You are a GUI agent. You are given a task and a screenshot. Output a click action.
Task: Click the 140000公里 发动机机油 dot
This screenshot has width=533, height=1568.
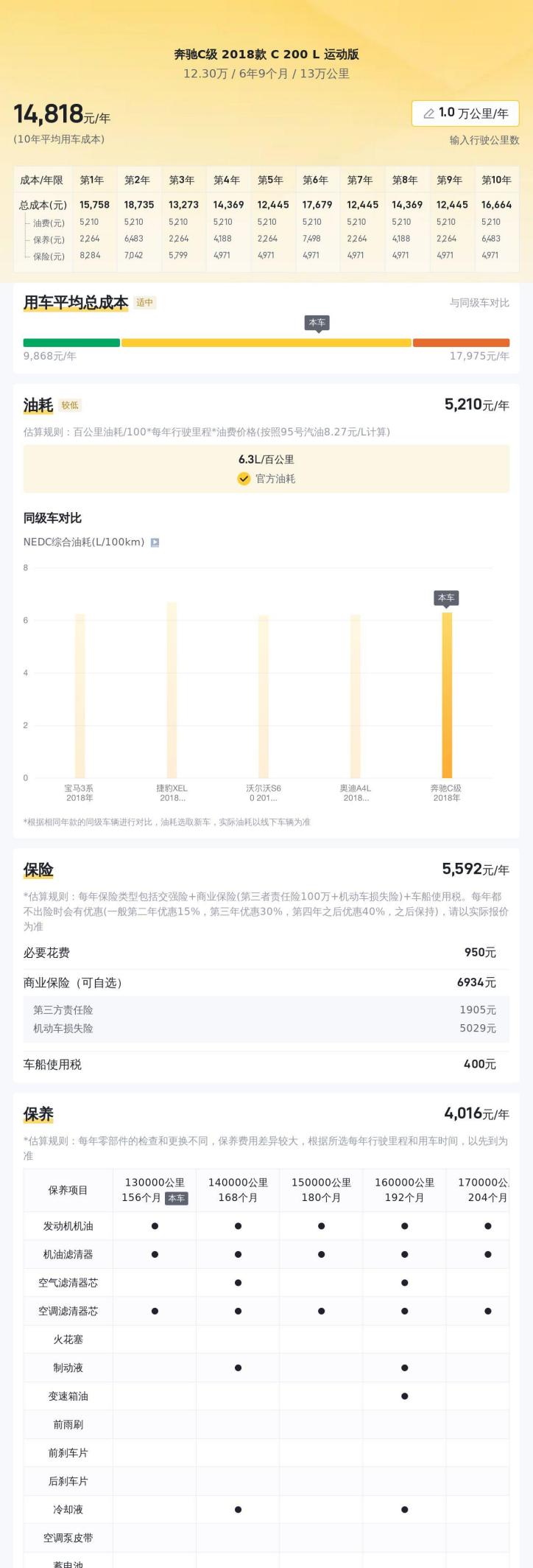coord(238,1226)
